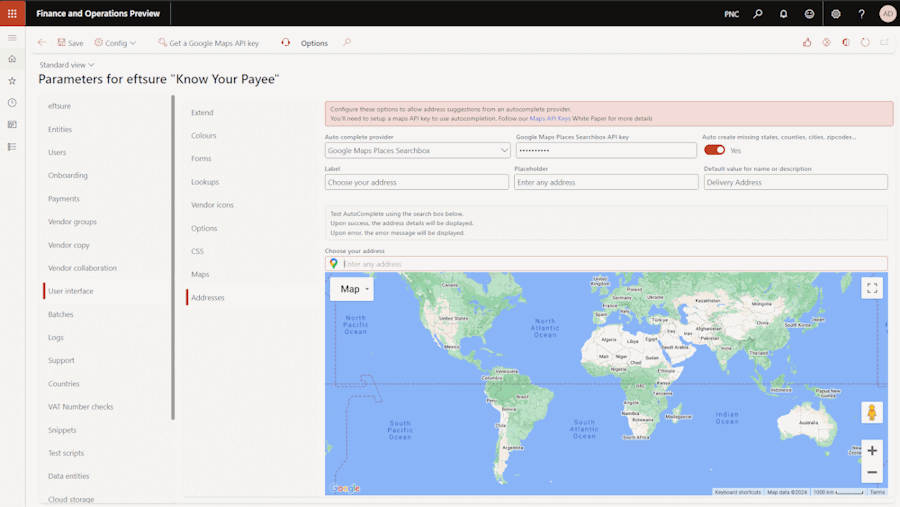
Task: Select the Extend tab
Action: tap(202, 113)
